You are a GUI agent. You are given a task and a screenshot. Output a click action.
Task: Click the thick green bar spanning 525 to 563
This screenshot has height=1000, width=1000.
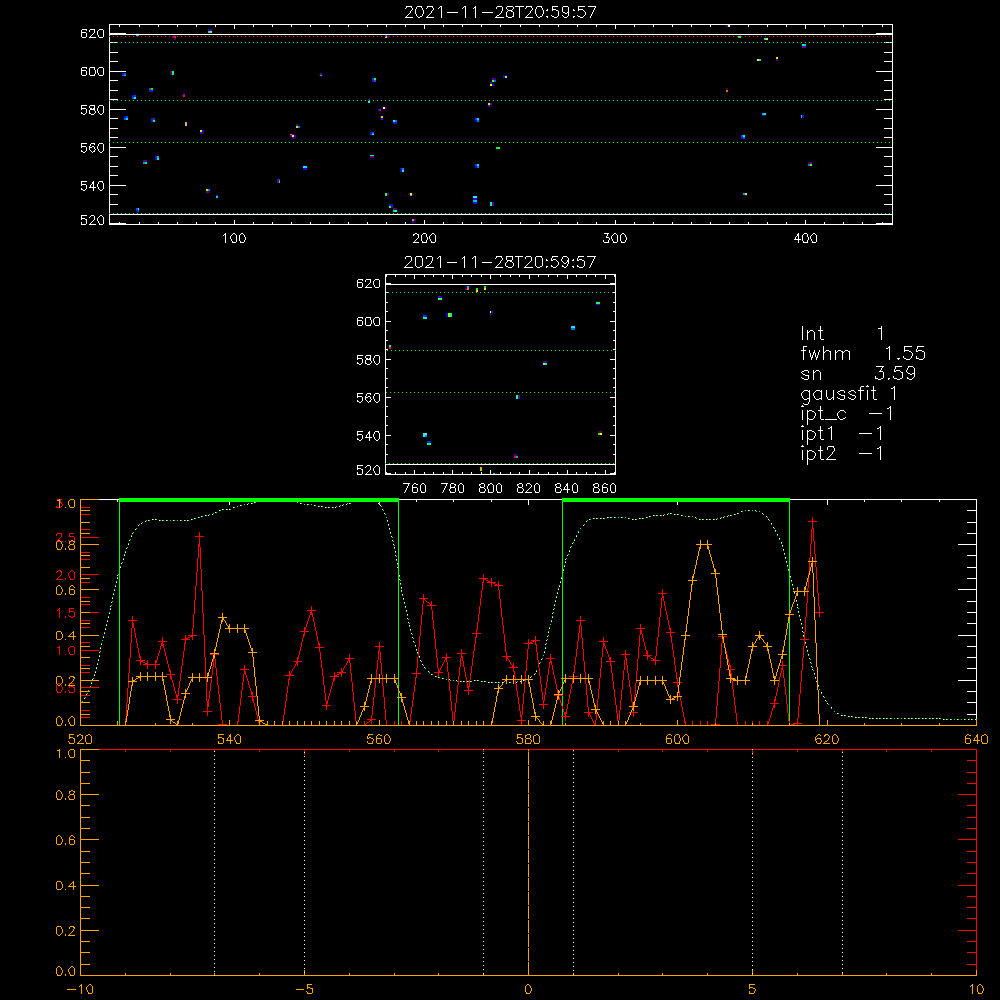[x=259, y=500]
